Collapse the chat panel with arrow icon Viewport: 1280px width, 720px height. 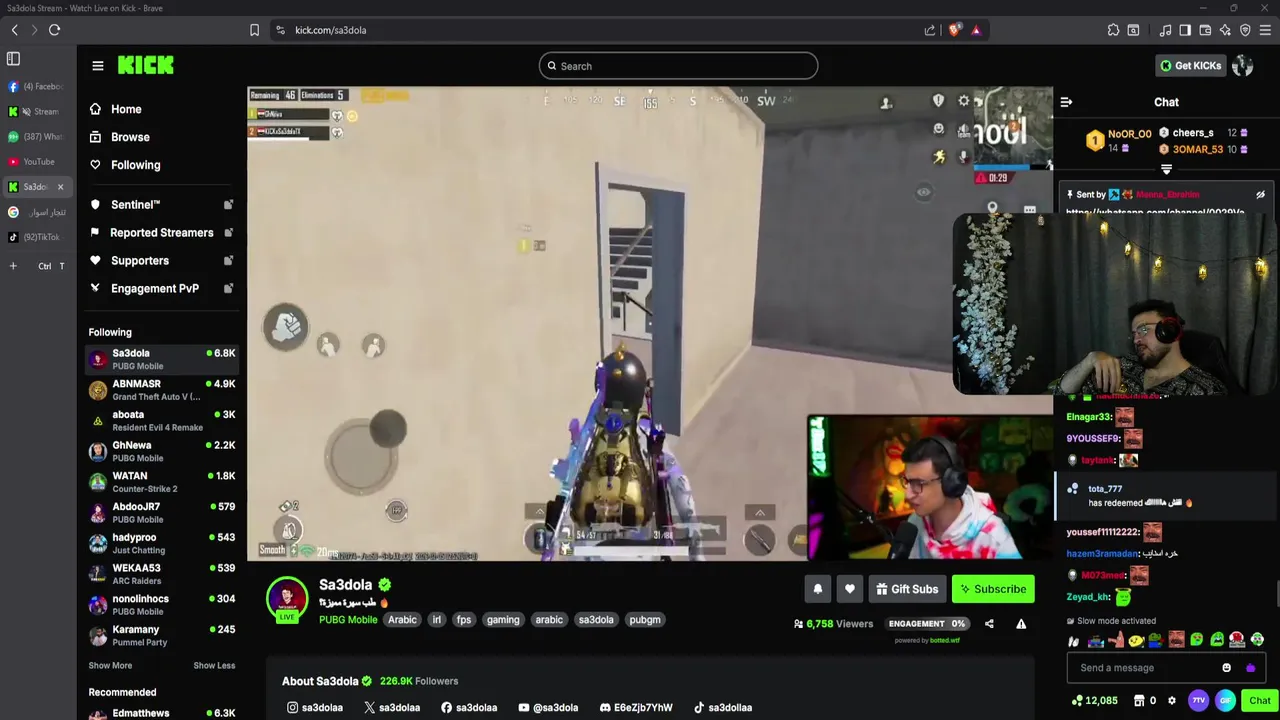[1066, 102]
